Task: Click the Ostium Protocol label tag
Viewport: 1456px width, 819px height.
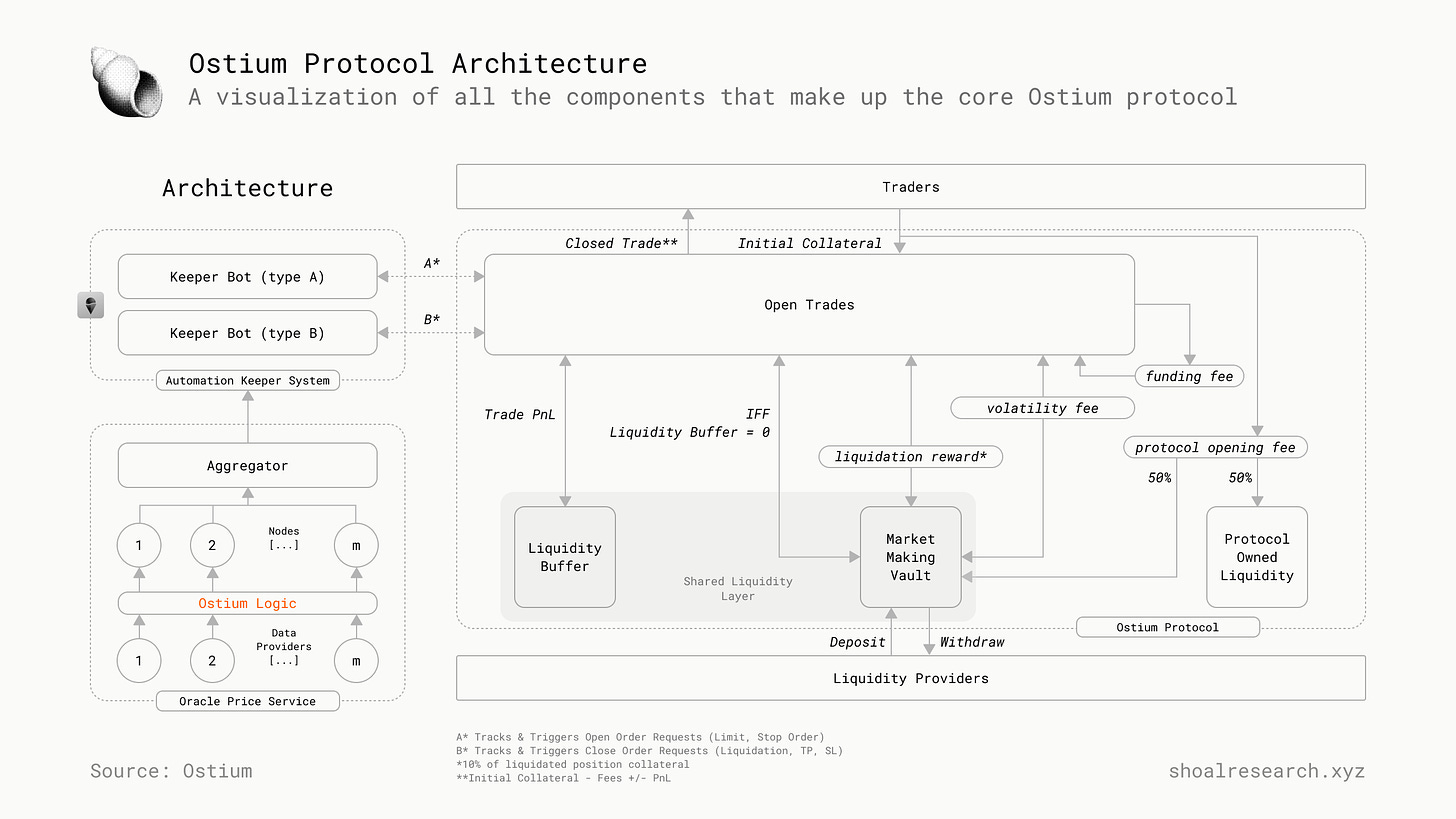Action: [1167, 627]
